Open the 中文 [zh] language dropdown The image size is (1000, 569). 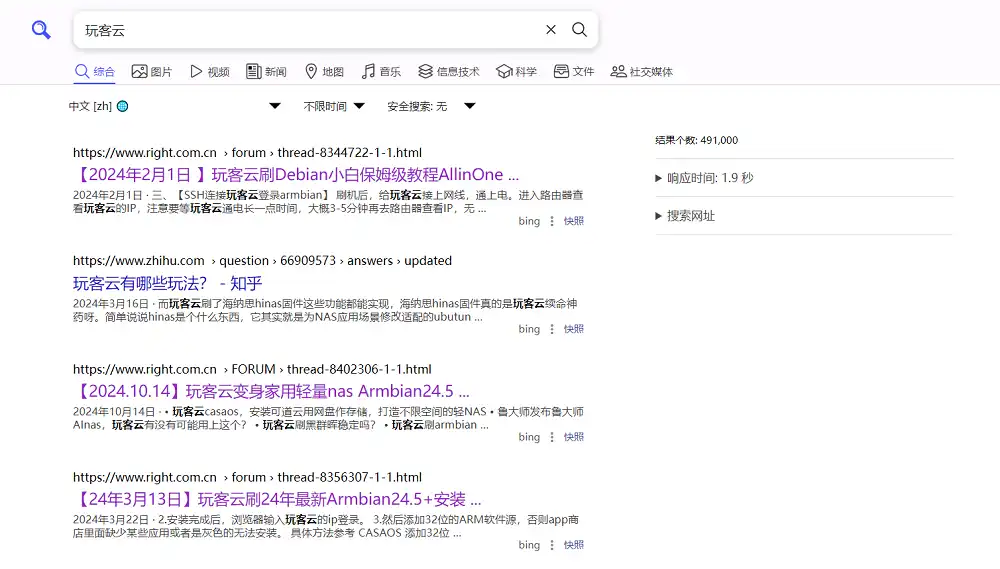175,106
